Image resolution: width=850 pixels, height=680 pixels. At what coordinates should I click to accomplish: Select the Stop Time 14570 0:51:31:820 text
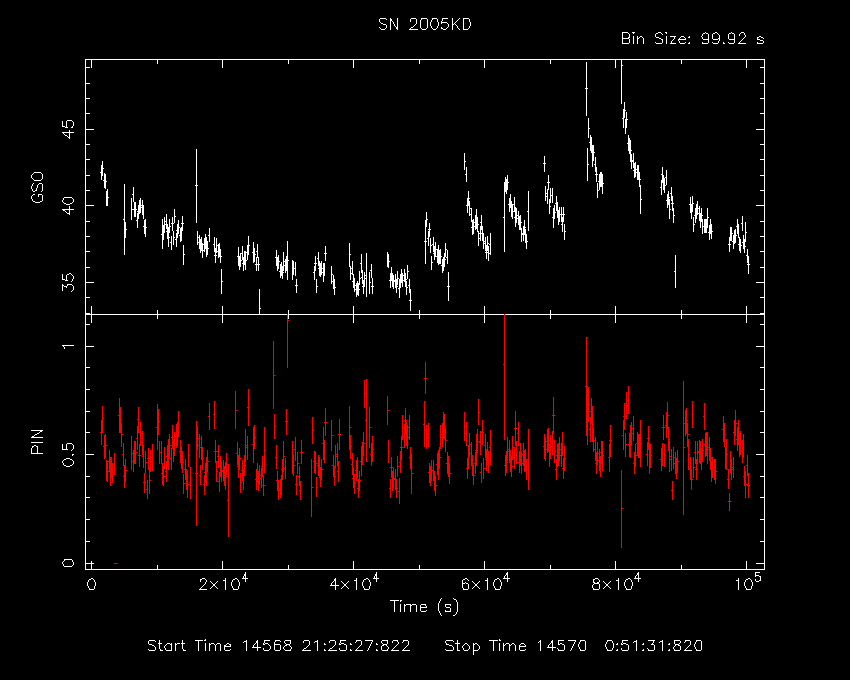(x=574, y=646)
